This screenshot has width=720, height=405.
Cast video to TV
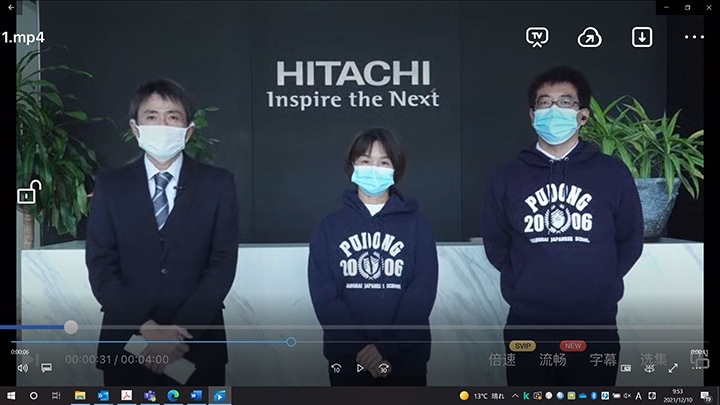538,37
